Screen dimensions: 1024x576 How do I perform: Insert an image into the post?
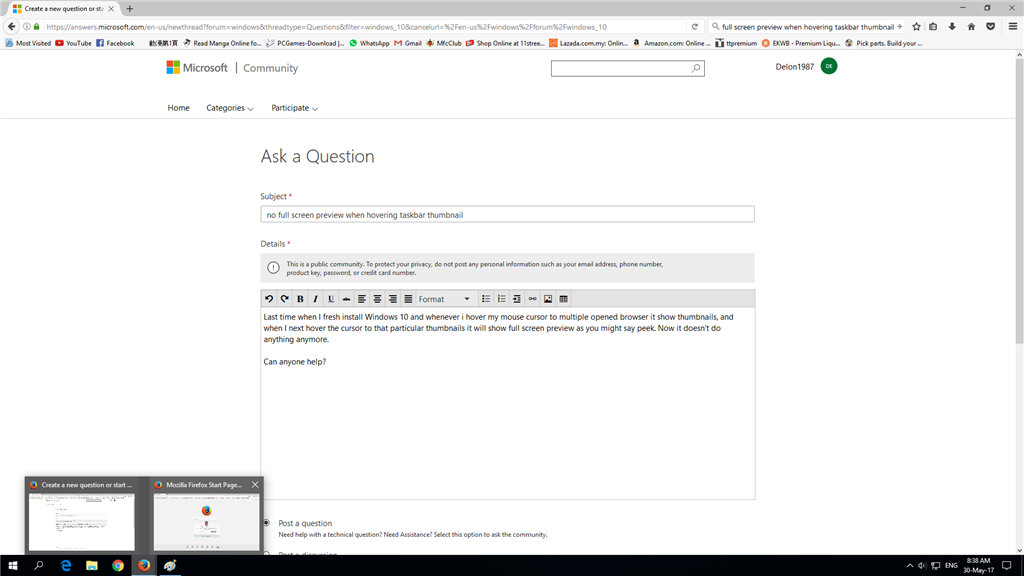(x=548, y=299)
